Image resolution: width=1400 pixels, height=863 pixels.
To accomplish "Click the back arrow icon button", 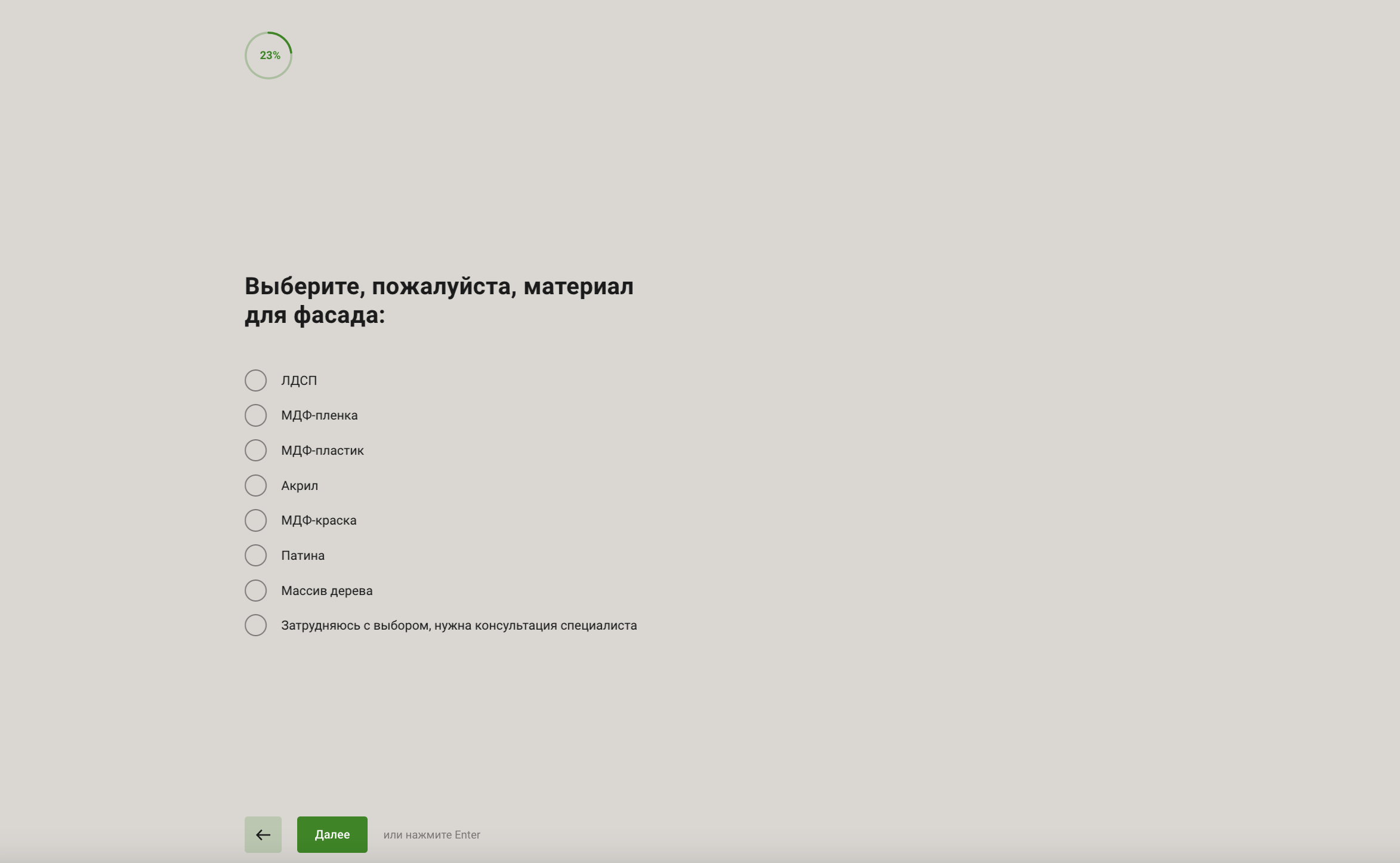I will 263,834.
